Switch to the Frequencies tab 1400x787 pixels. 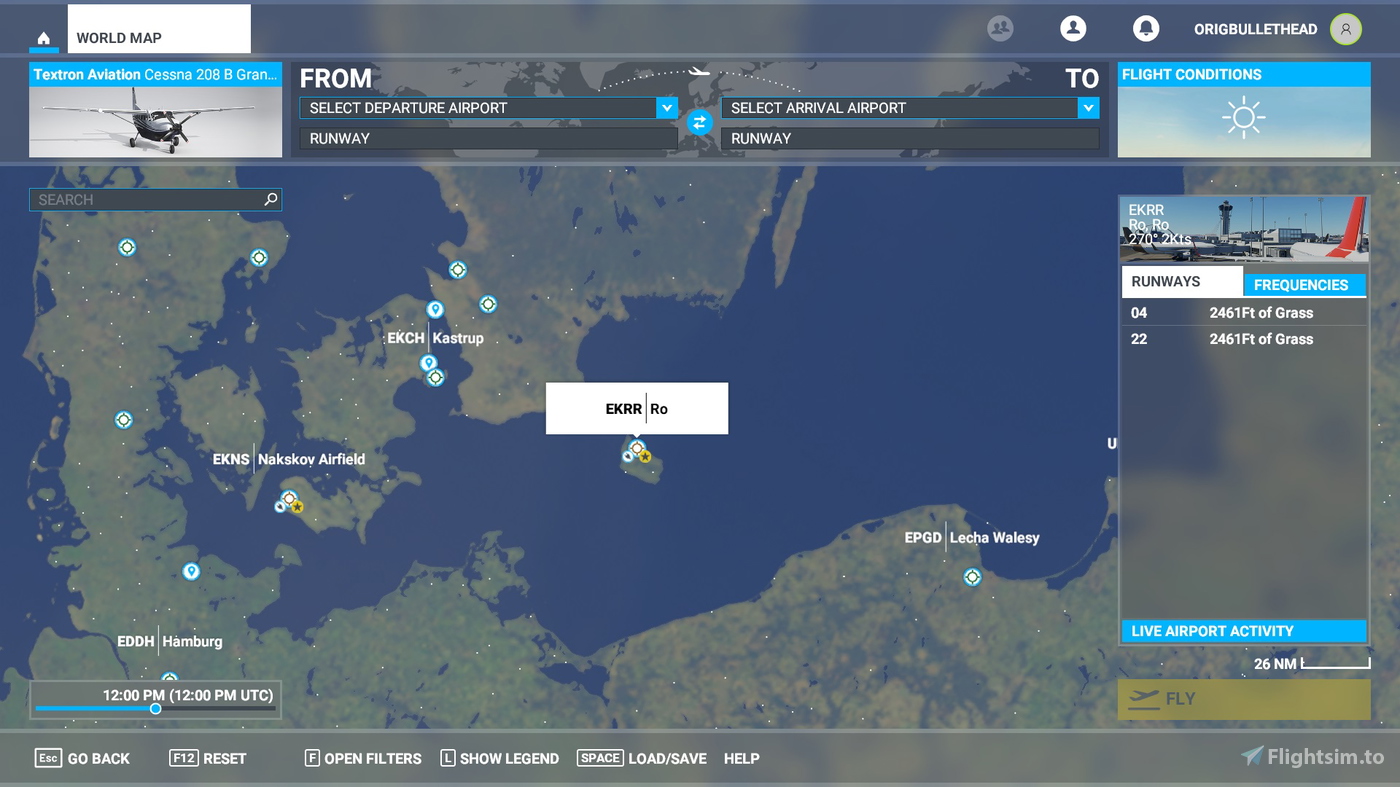(1306, 285)
